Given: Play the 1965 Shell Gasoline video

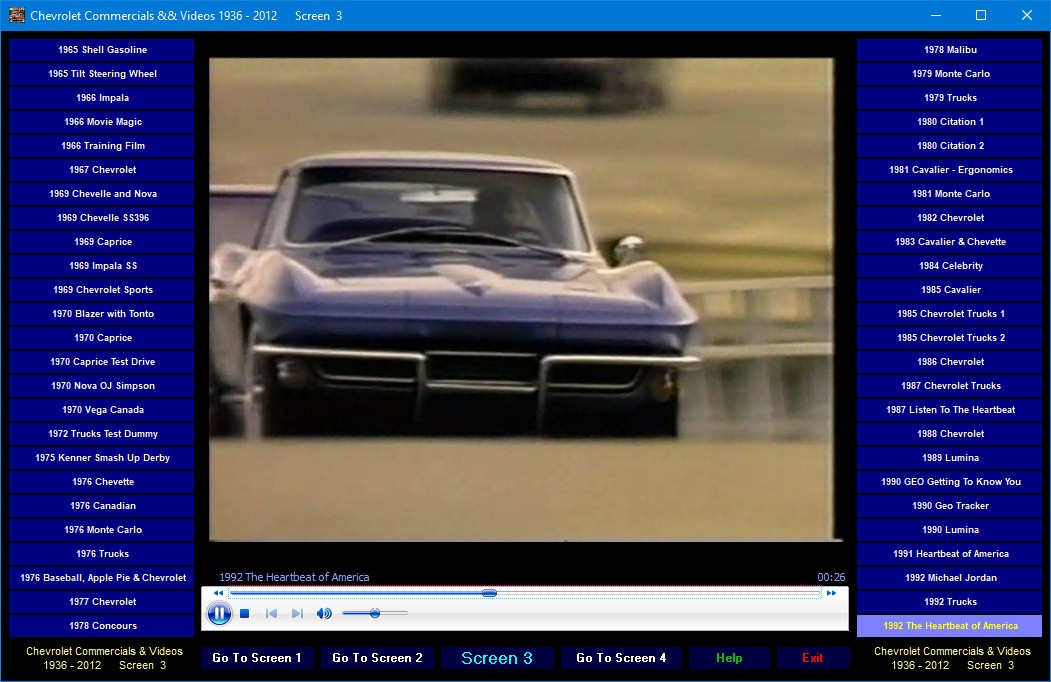Looking at the screenshot, I should click(103, 50).
